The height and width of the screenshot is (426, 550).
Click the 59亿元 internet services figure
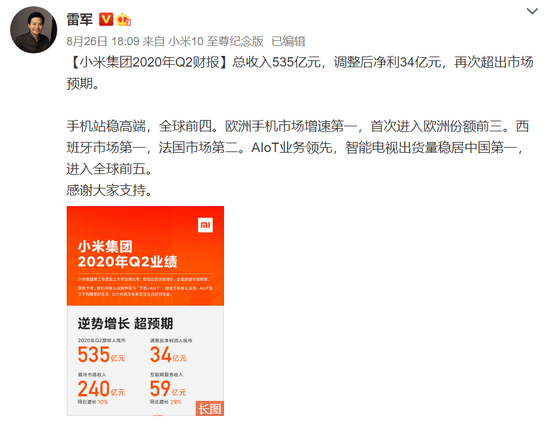pyautogui.click(x=168, y=388)
